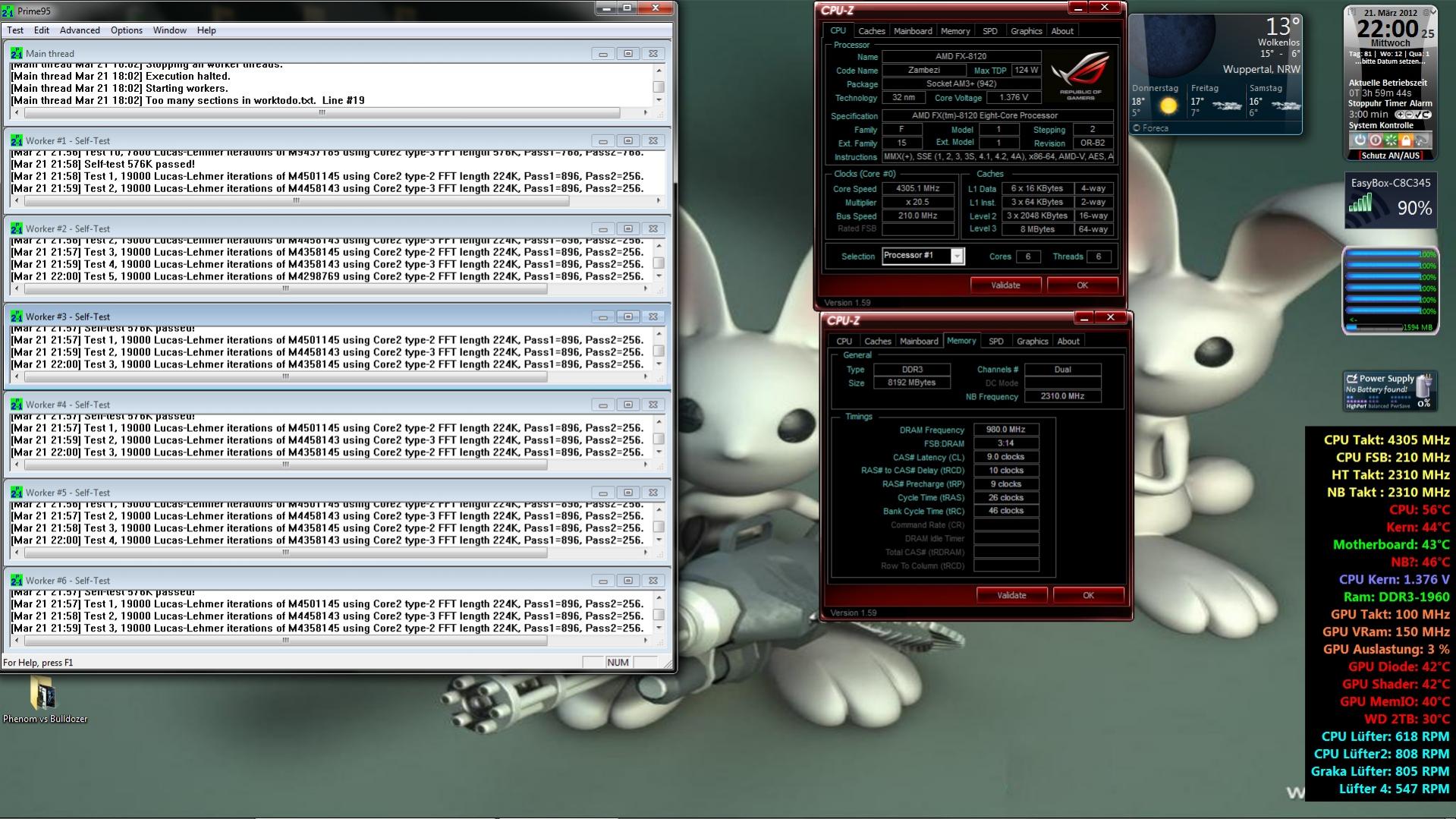The height and width of the screenshot is (819, 1456).
Task: Switch to Graphics tab in the CPU-Z timings window
Action: 1032,342
